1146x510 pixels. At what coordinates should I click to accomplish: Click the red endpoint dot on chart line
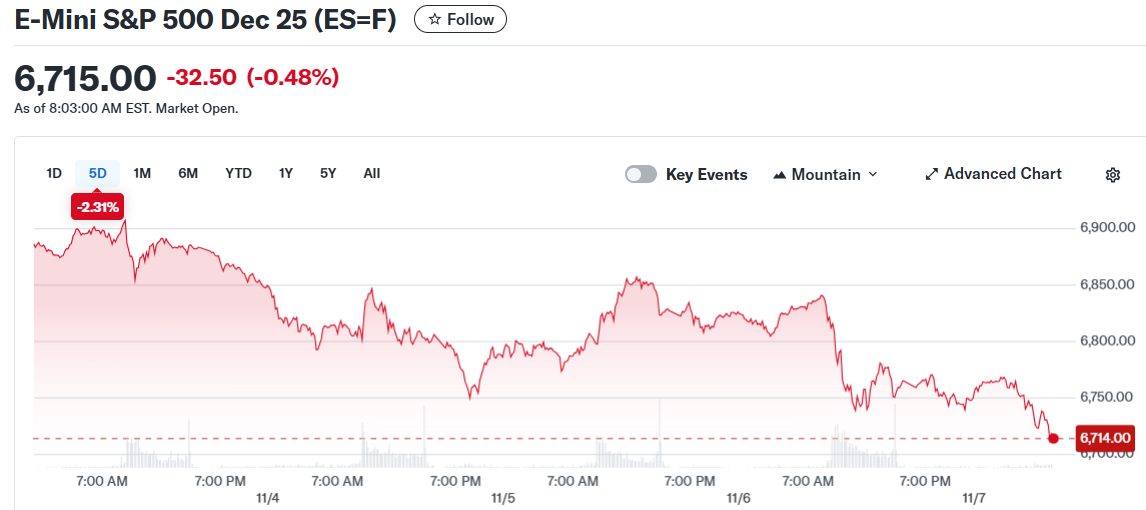pos(1053,438)
